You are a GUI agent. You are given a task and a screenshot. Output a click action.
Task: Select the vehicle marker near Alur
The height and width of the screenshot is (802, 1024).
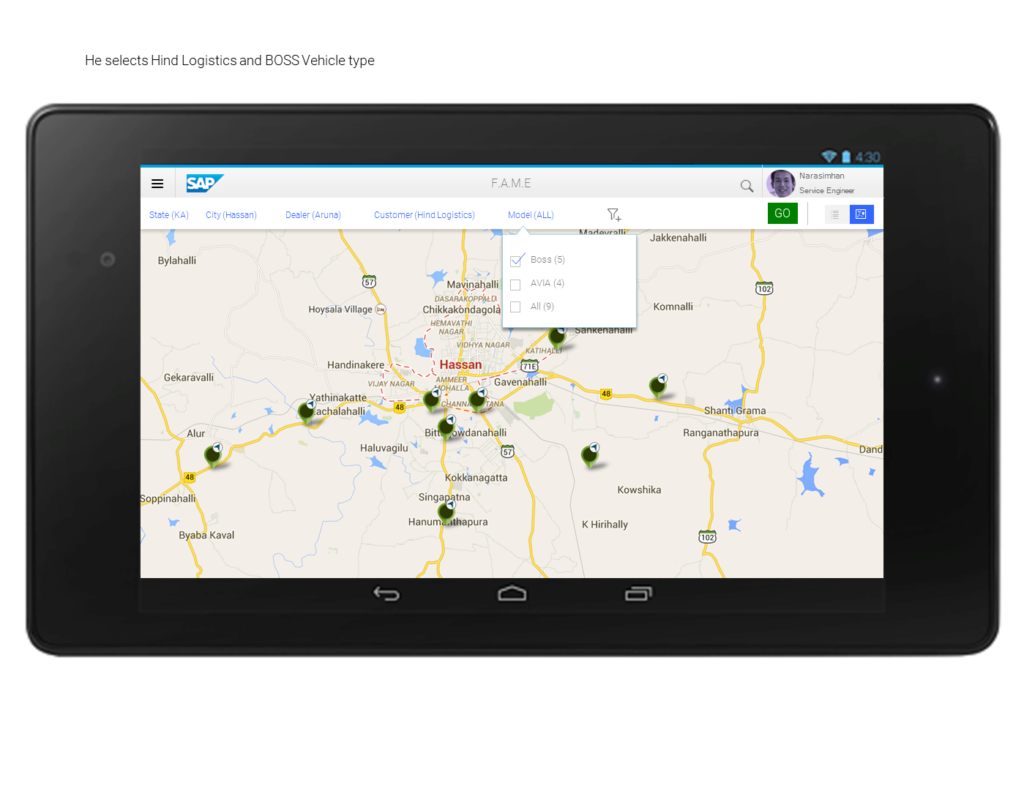(213, 456)
